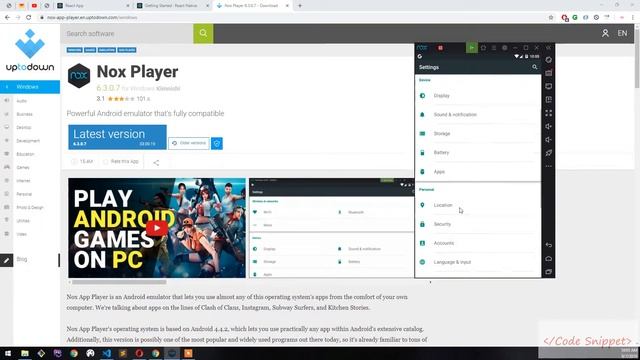Bookmark this page with the star icon
The height and width of the screenshot is (360, 640).
tap(551, 18)
